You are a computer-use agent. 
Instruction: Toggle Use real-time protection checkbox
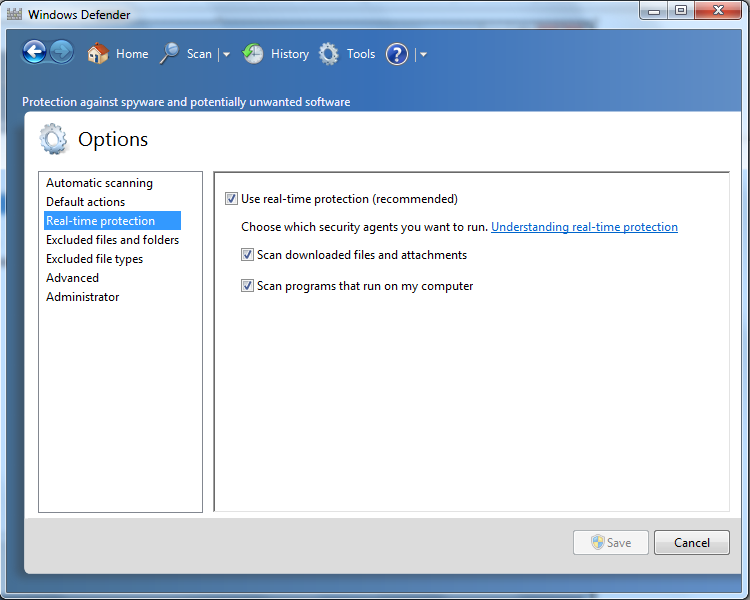click(232, 199)
